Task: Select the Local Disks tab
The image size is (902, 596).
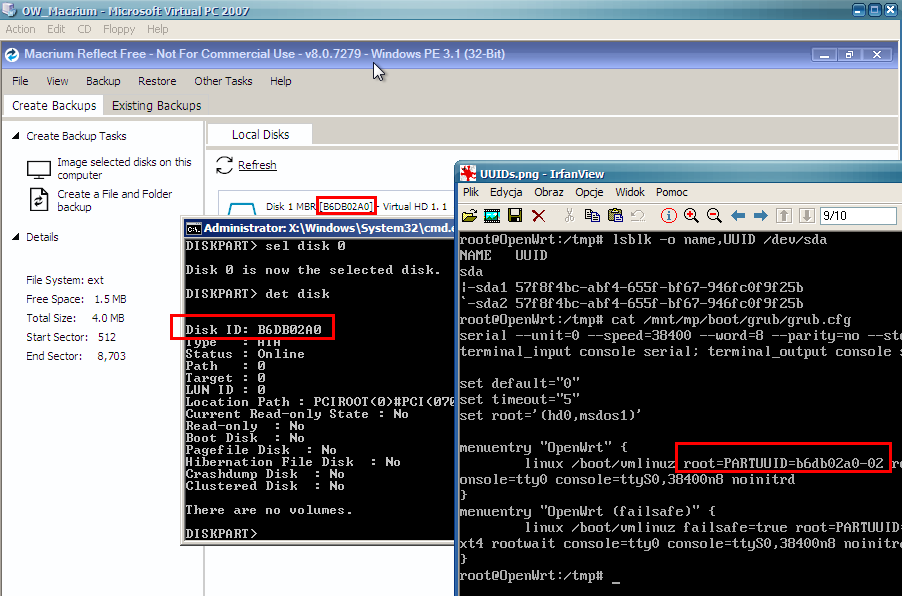Action: pyautogui.click(x=260, y=135)
